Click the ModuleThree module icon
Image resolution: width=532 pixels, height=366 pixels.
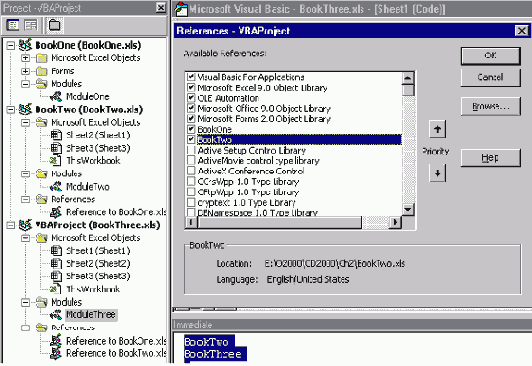pyautogui.click(x=56, y=315)
